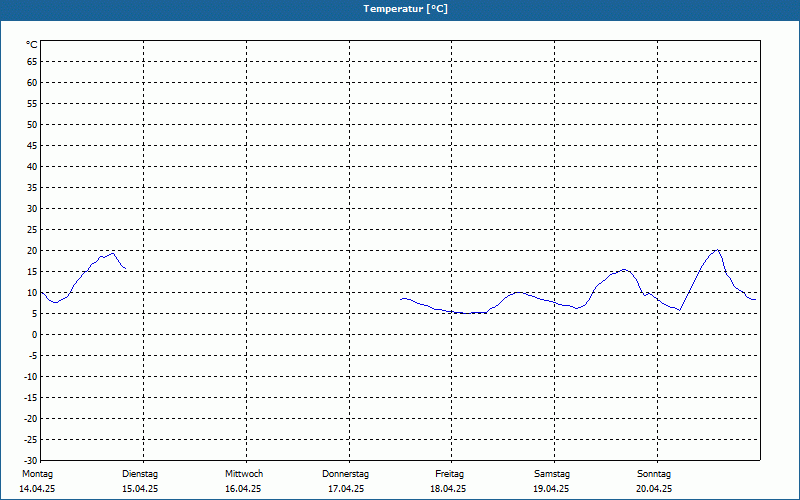
Task: Click the 15.04.25 date label
Action: pos(140,489)
